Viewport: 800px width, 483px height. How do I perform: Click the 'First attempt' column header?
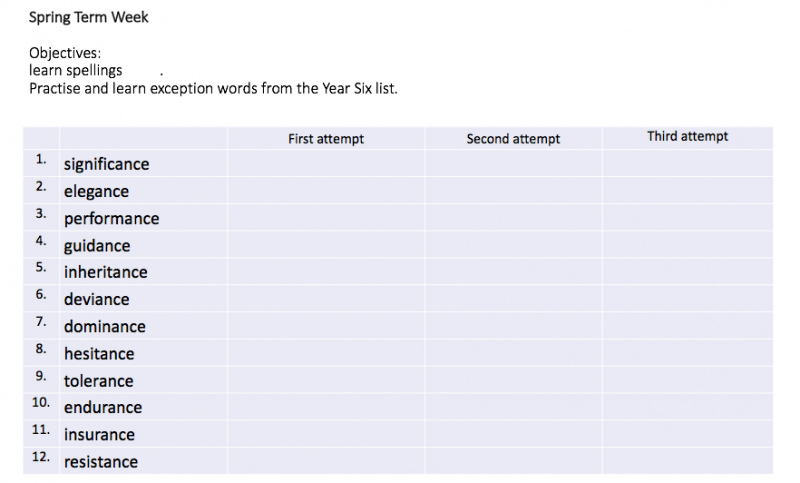pyautogui.click(x=326, y=139)
